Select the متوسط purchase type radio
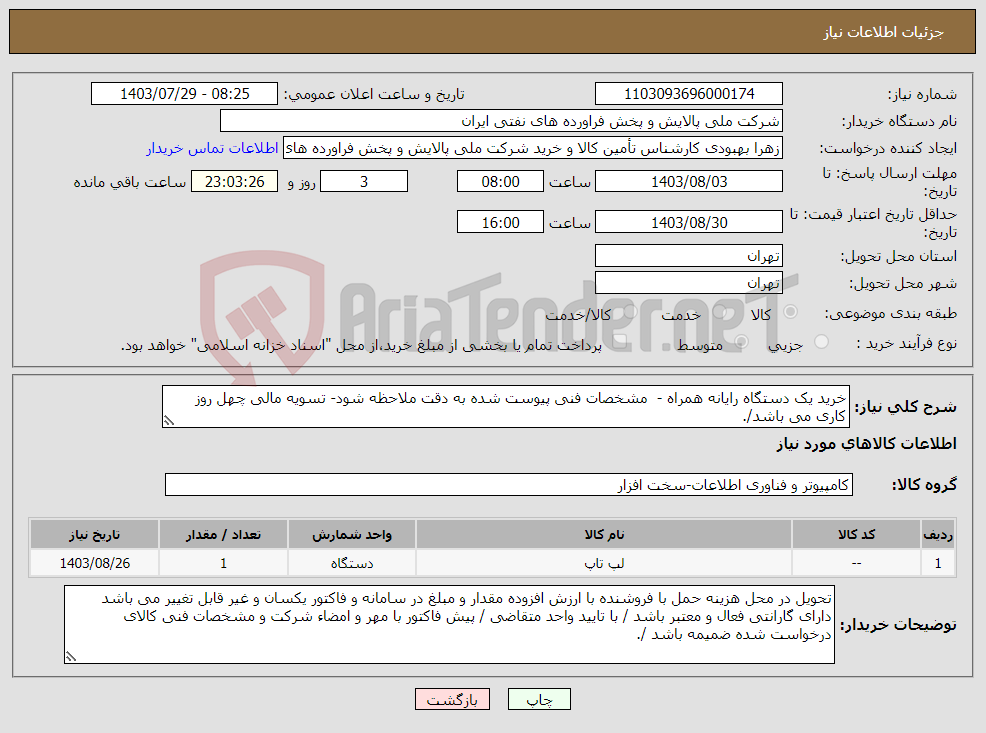Image resolution: width=986 pixels, height=733 pixels. pyautogui.click(x=741, y=342)
